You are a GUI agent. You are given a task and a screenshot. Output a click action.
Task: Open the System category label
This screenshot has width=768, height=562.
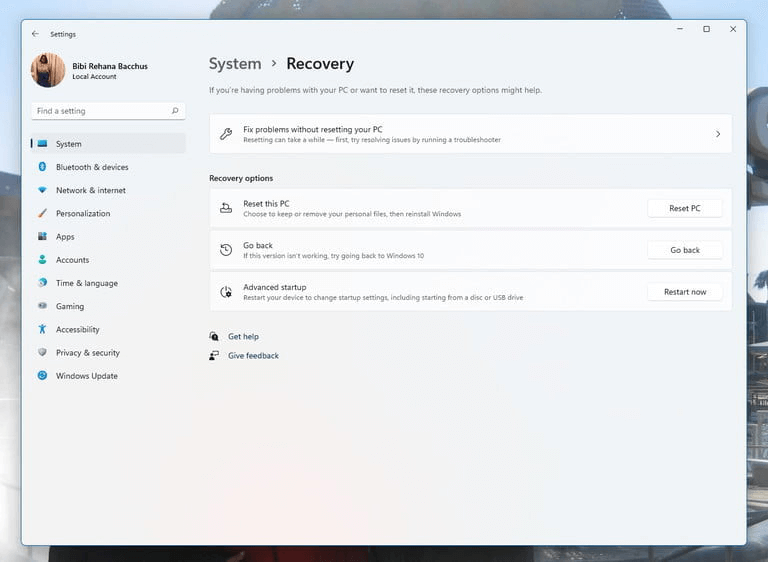pyautogui.click(x=69, y=144)
